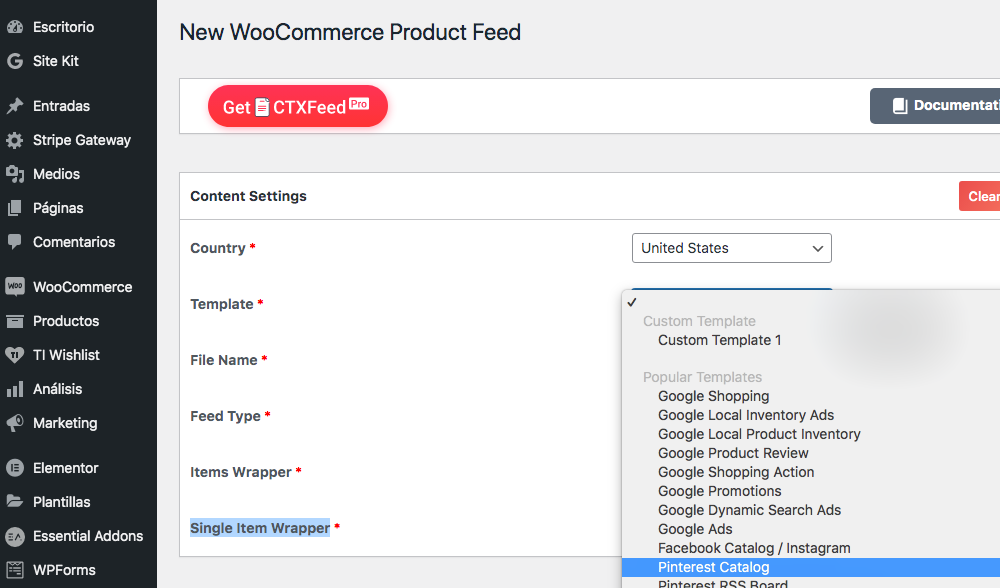Choose Pinterest RSS Board template

pos(723,584)
